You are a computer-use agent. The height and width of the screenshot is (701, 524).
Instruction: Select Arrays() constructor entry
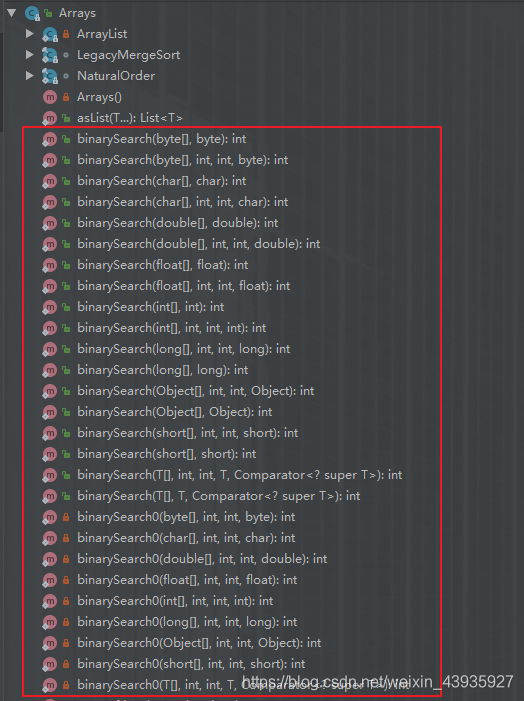tap(99, 97)
